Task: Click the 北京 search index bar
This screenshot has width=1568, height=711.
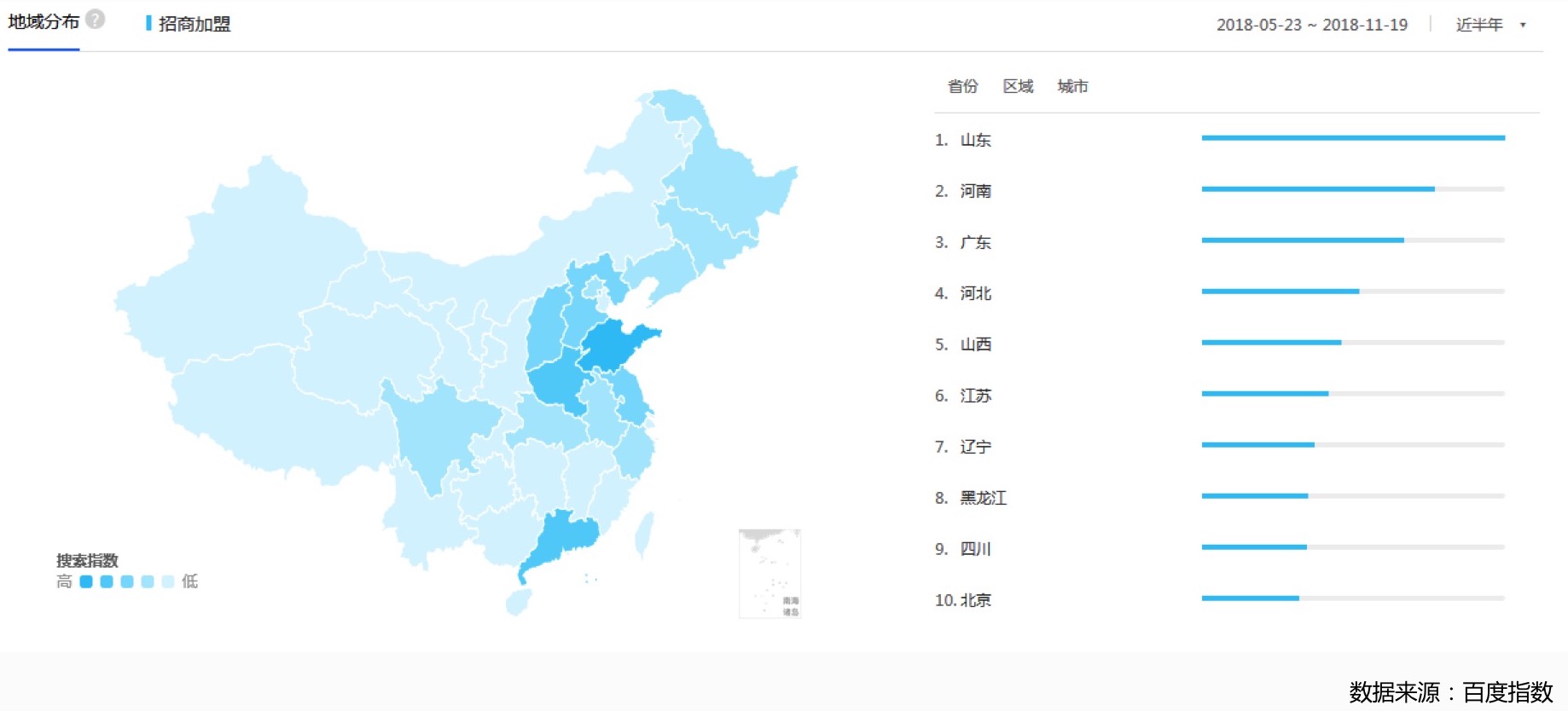Action: click(1250, 598)
